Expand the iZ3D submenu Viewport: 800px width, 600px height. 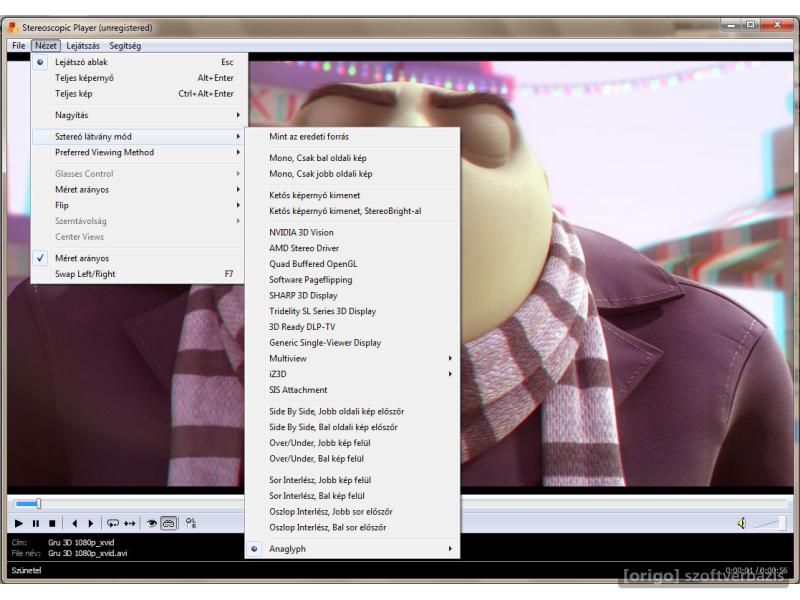tap(352, 374)
